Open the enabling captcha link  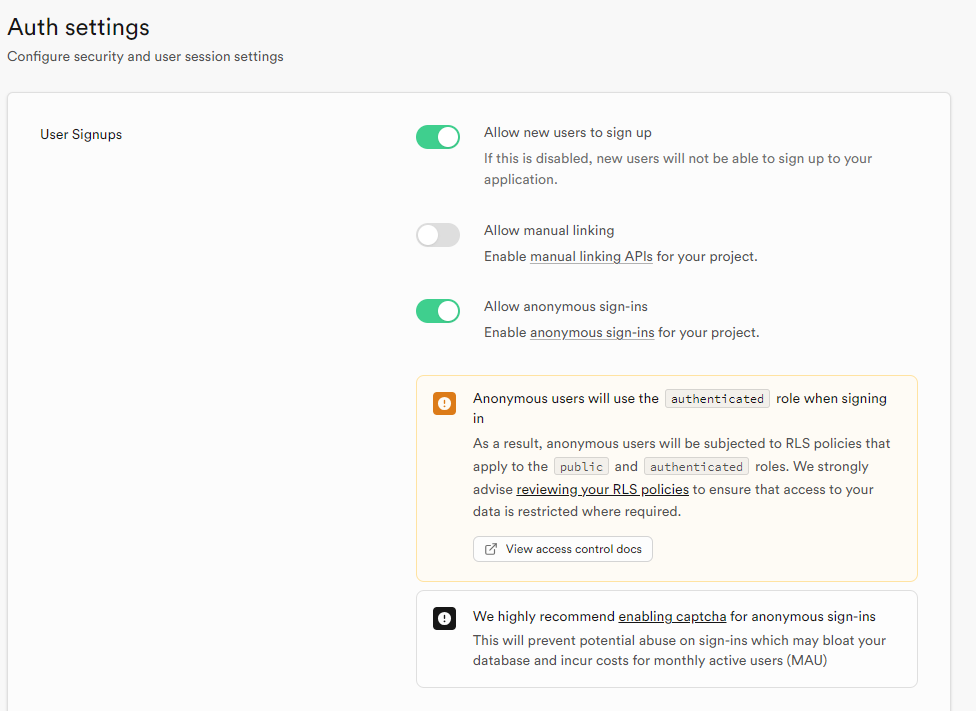pos(672,617)
